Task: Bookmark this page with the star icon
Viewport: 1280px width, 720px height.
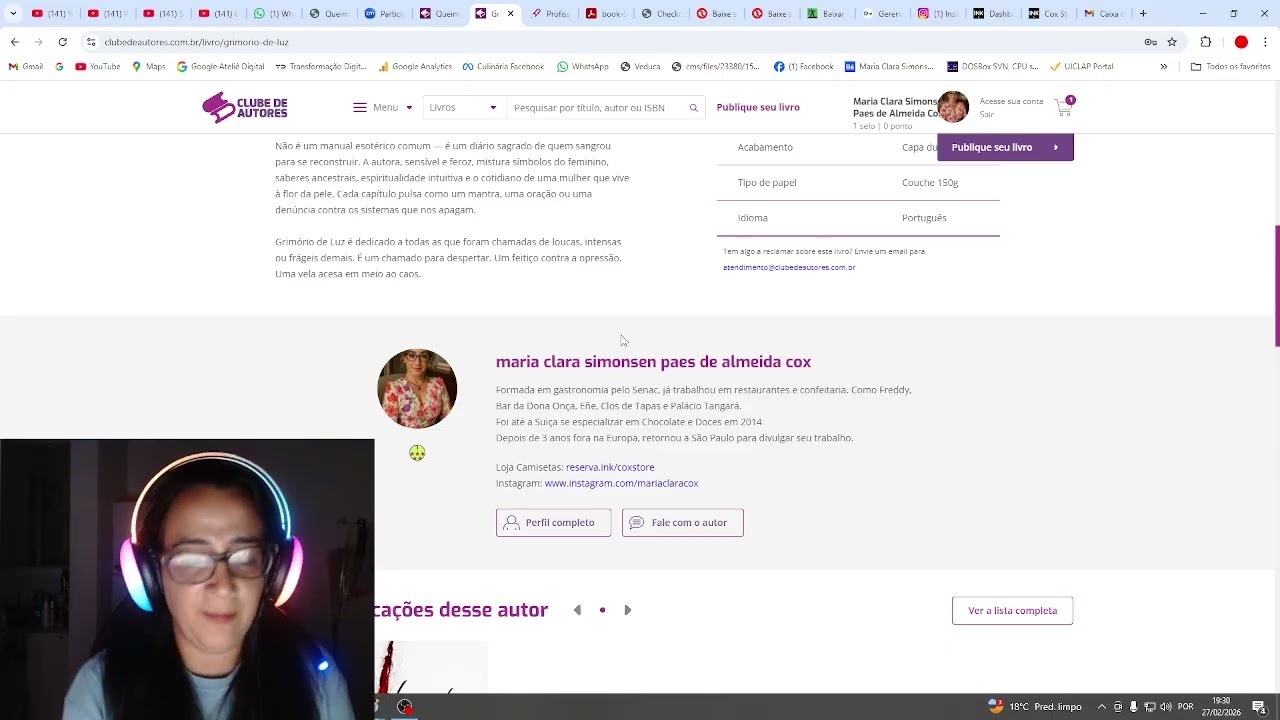Action: (1172, 42)
